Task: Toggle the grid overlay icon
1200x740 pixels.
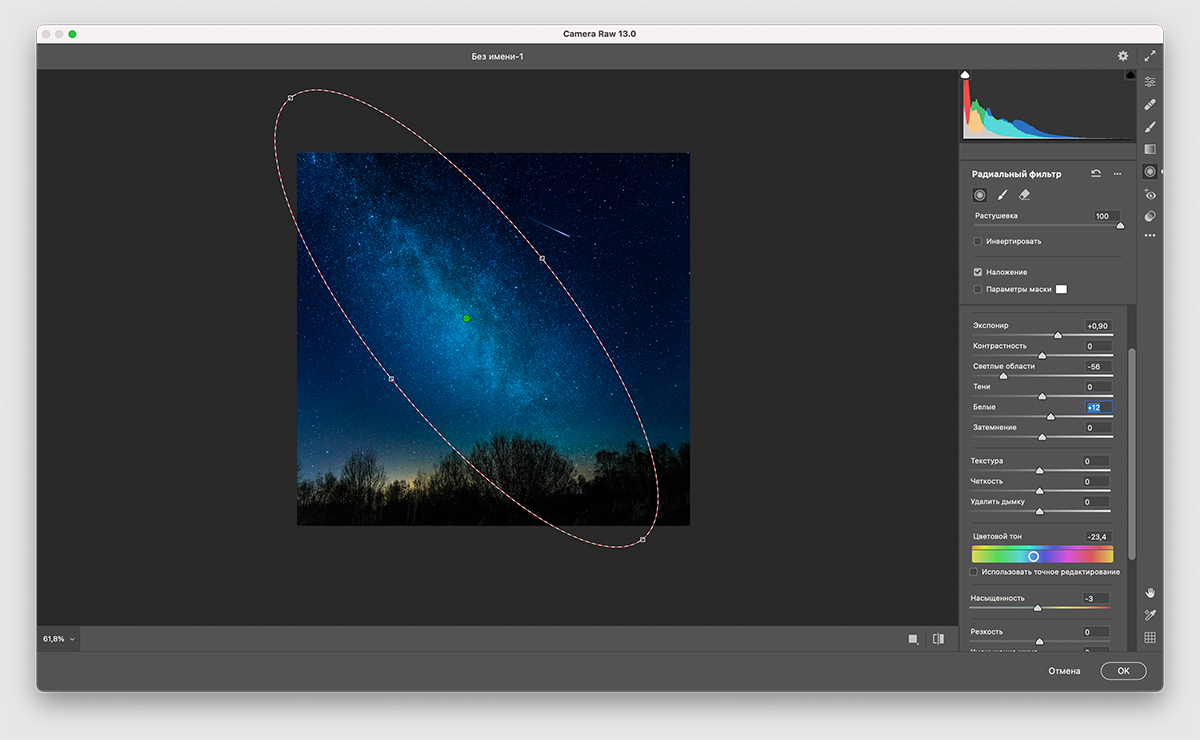Action: [1150, 637]
